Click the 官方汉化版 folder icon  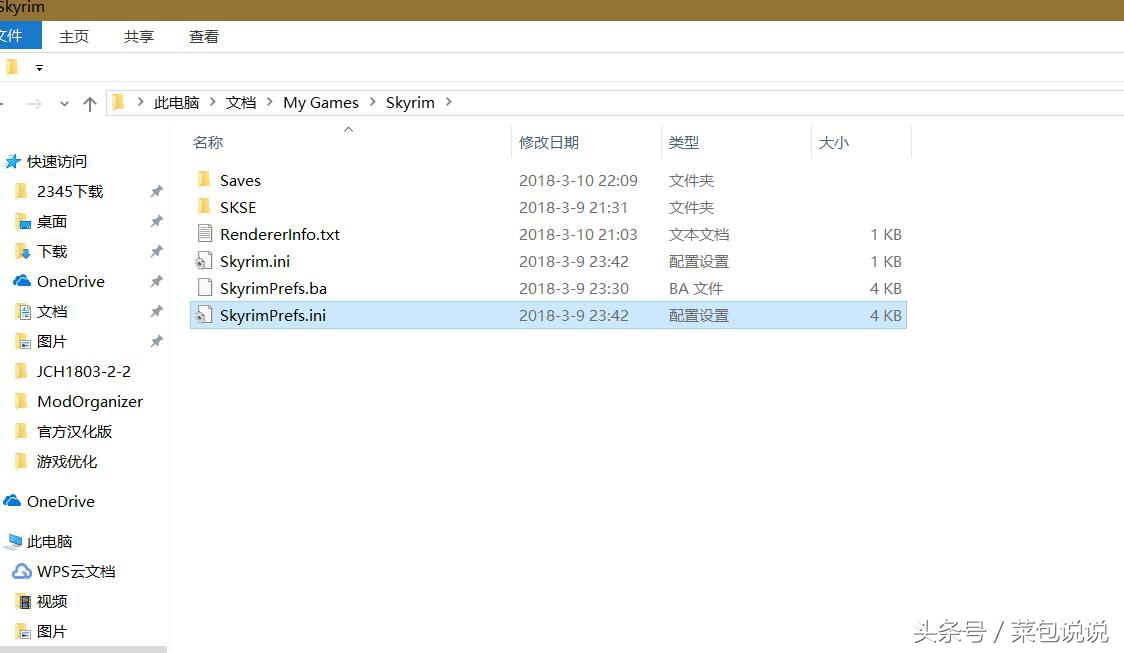point(22,432)
